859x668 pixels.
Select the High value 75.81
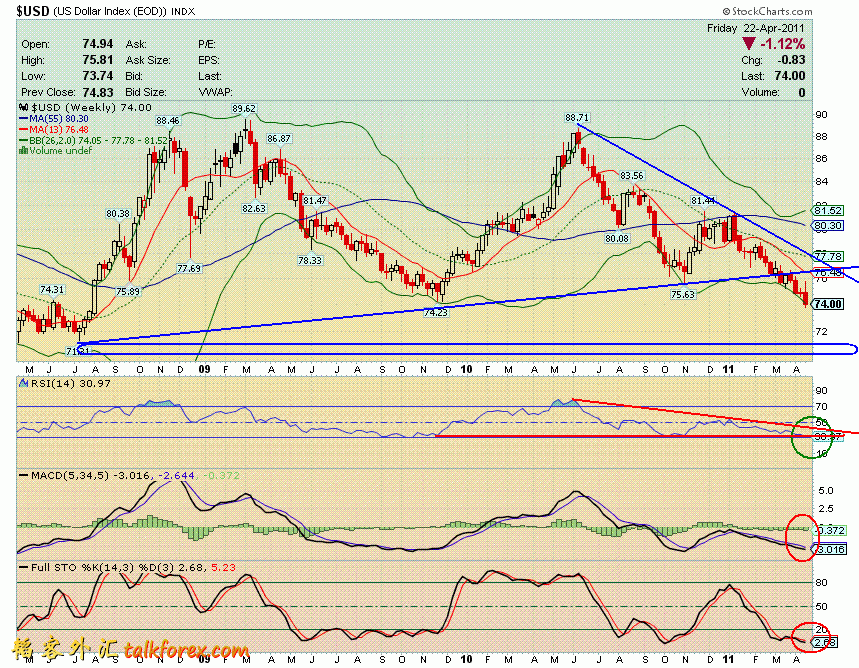pos(98,60)
